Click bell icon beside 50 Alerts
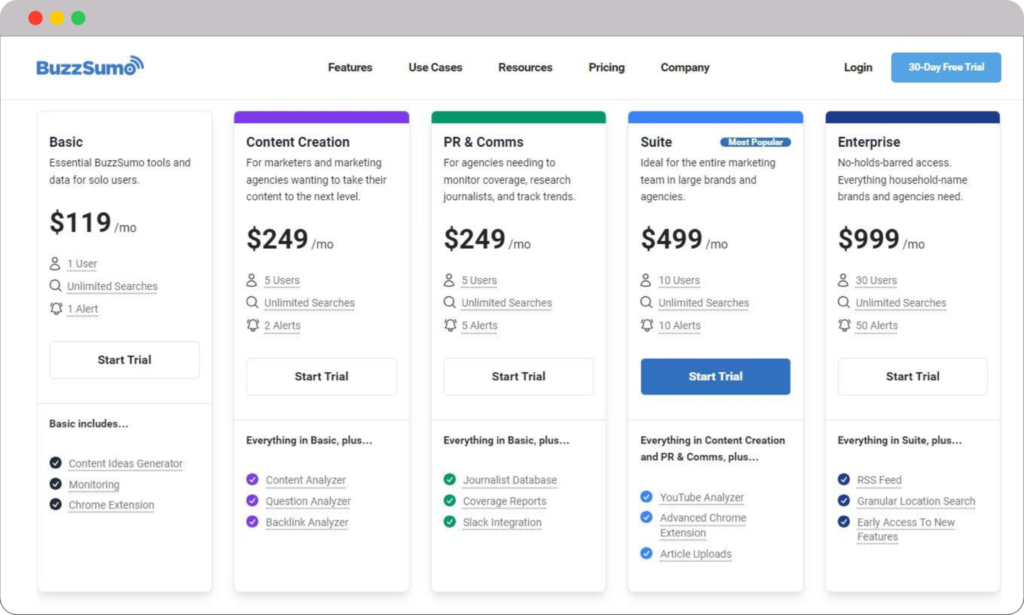The image size is (1024, 615). coord(844,325)
